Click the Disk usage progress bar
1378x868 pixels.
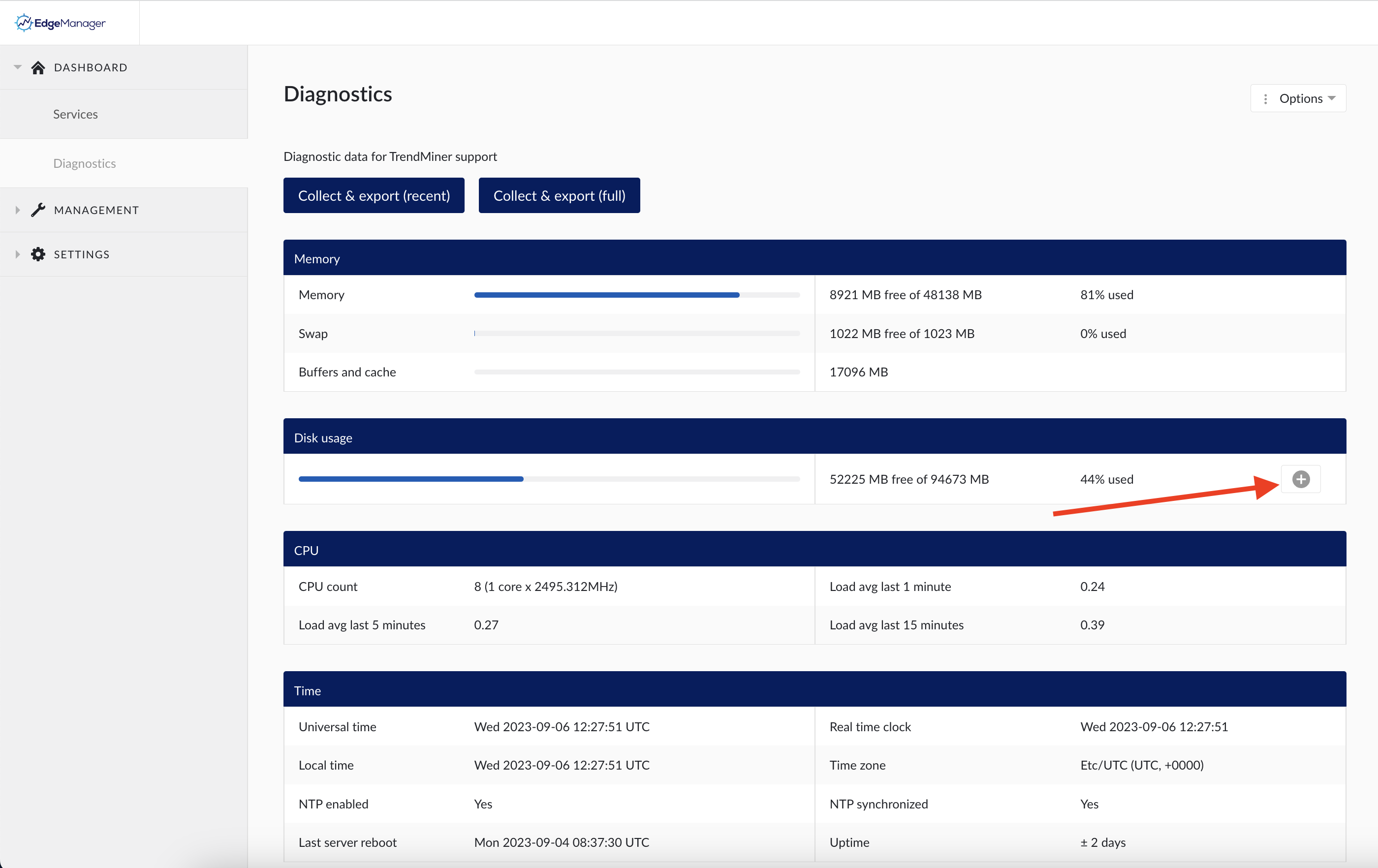coord(548,479)
